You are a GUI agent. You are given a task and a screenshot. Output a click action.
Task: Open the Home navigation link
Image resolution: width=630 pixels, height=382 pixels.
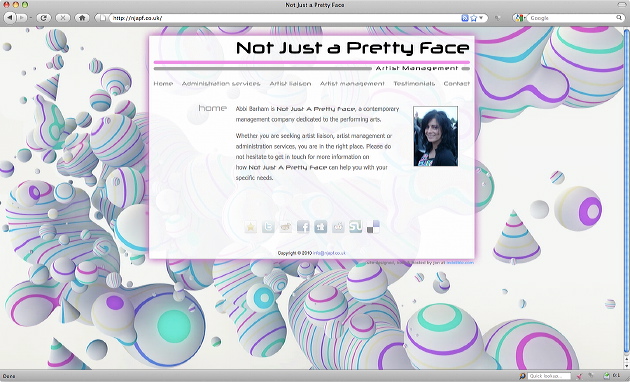coord(163,84)
